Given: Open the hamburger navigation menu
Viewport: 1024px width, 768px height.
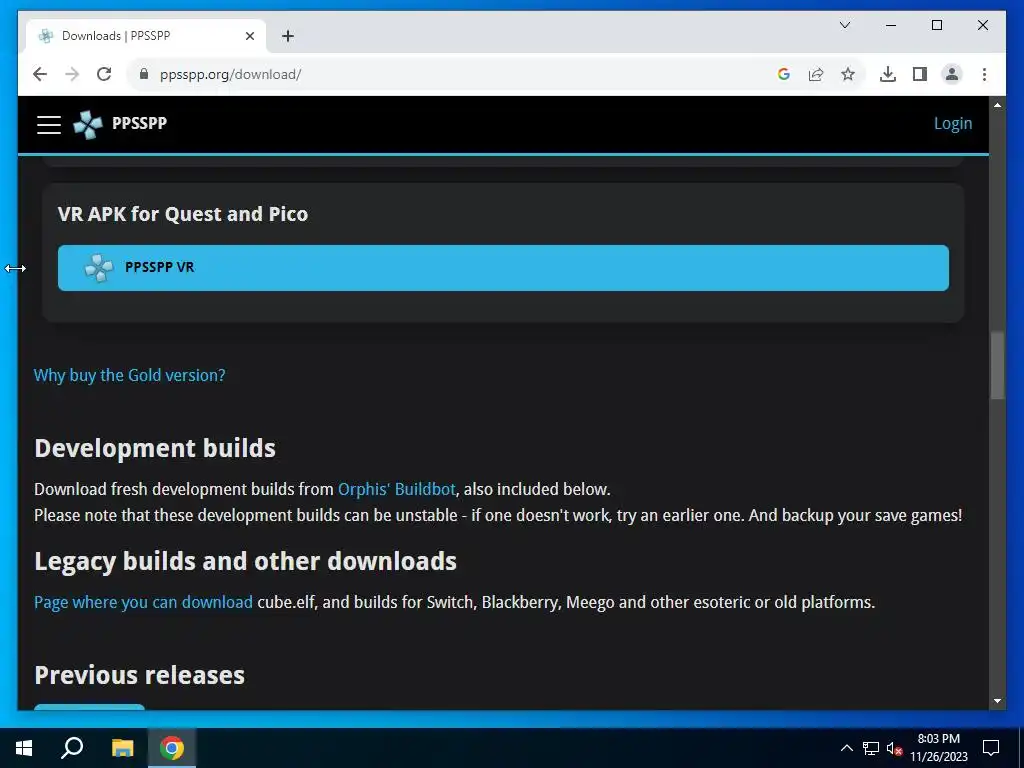Looking at the screenshot, I should (x=49, y=124).
